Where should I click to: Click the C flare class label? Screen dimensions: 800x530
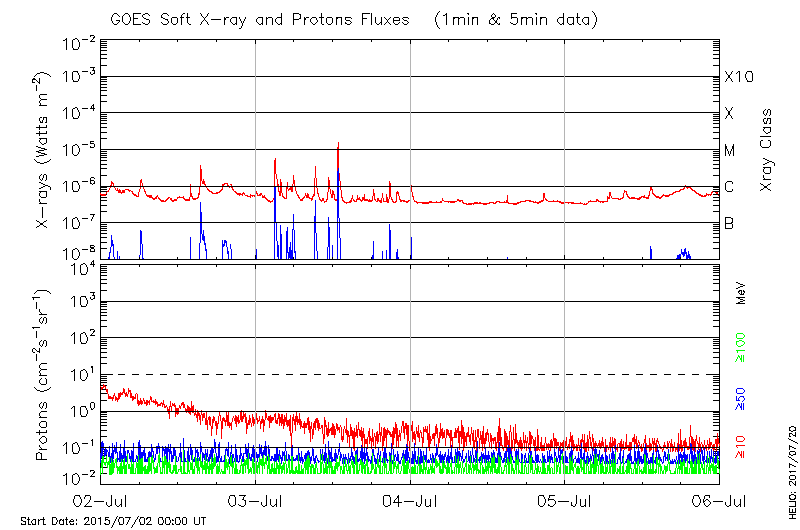click(x=729, y=187)
